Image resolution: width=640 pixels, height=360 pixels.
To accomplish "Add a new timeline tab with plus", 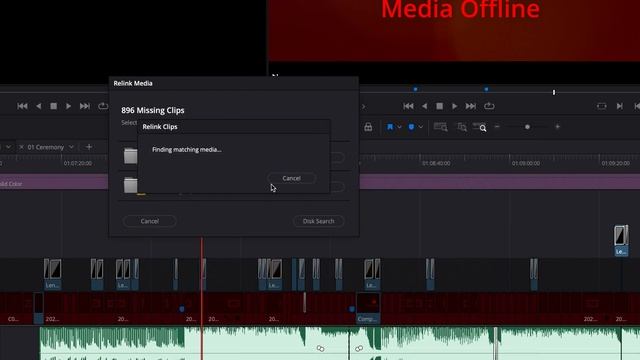I will tap(89, 147).
